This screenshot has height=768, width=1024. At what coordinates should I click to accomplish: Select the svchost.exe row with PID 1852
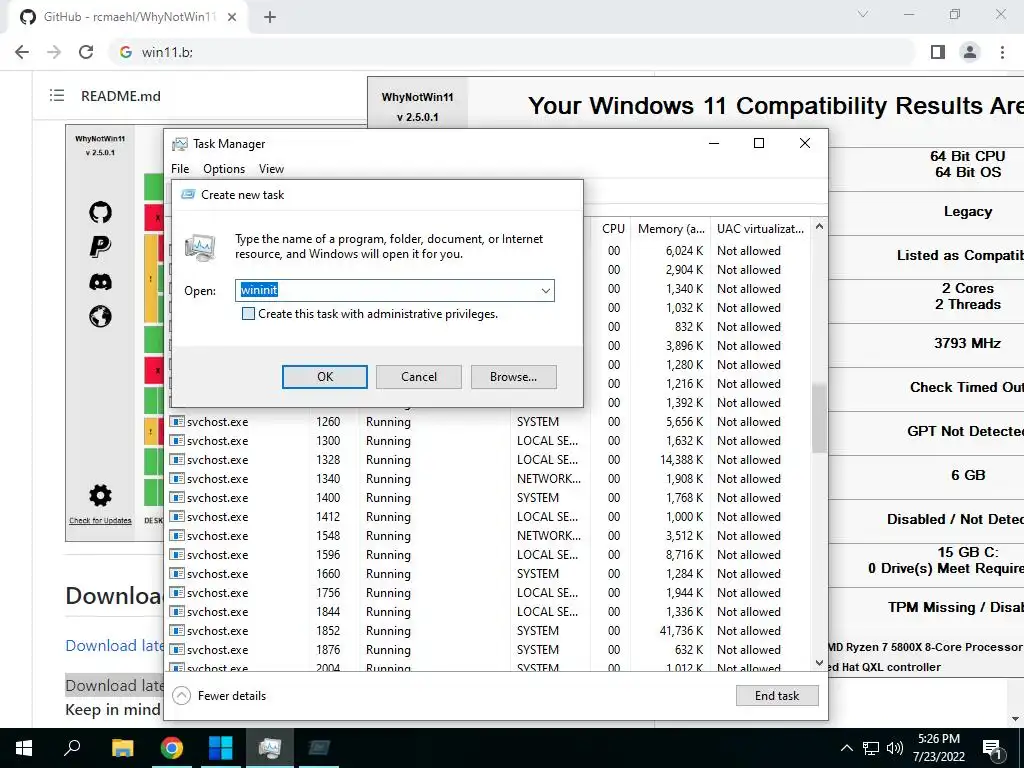click(x=490, y=631)
